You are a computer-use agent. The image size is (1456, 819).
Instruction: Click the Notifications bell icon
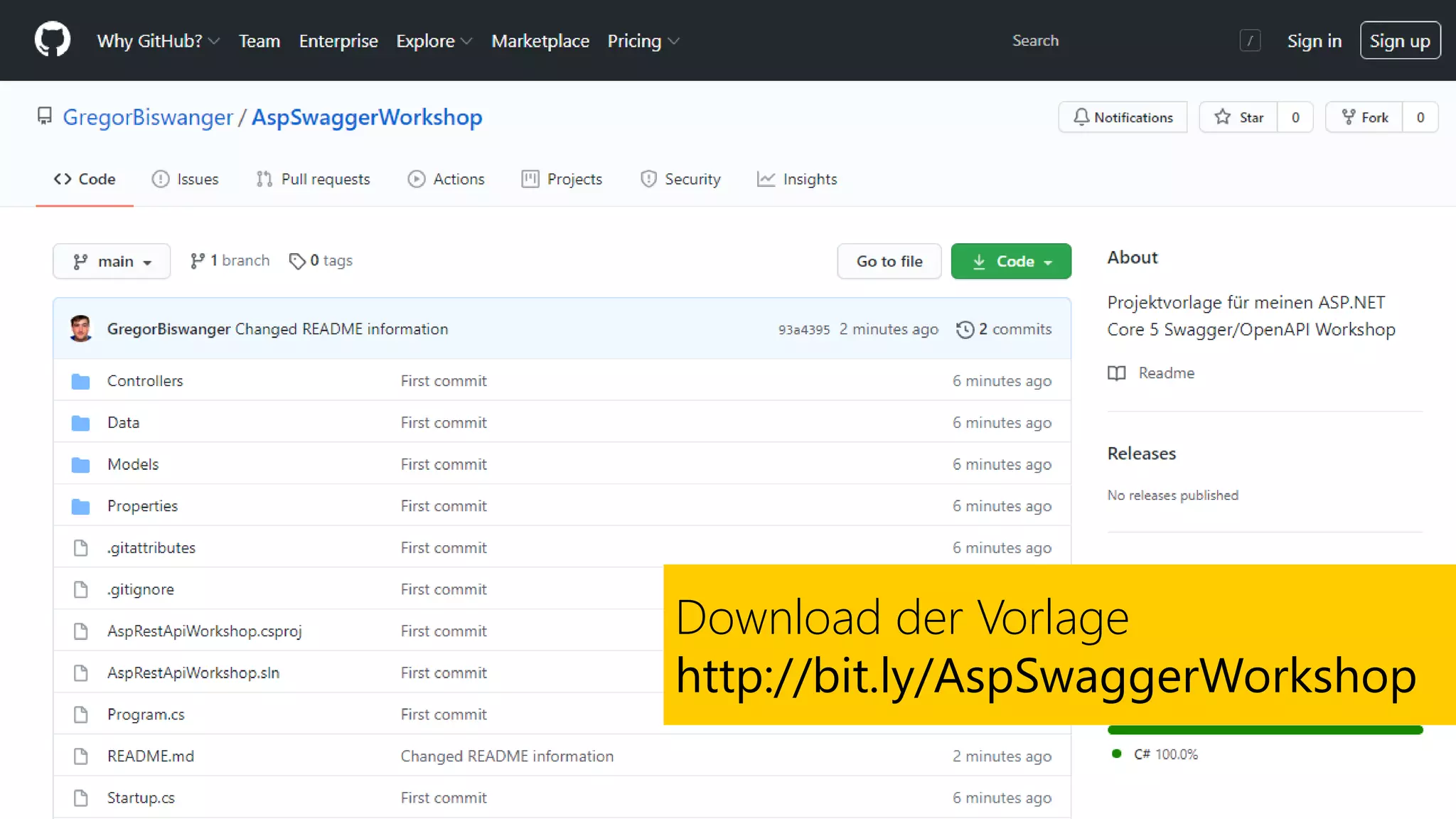tap(1081, 117)
